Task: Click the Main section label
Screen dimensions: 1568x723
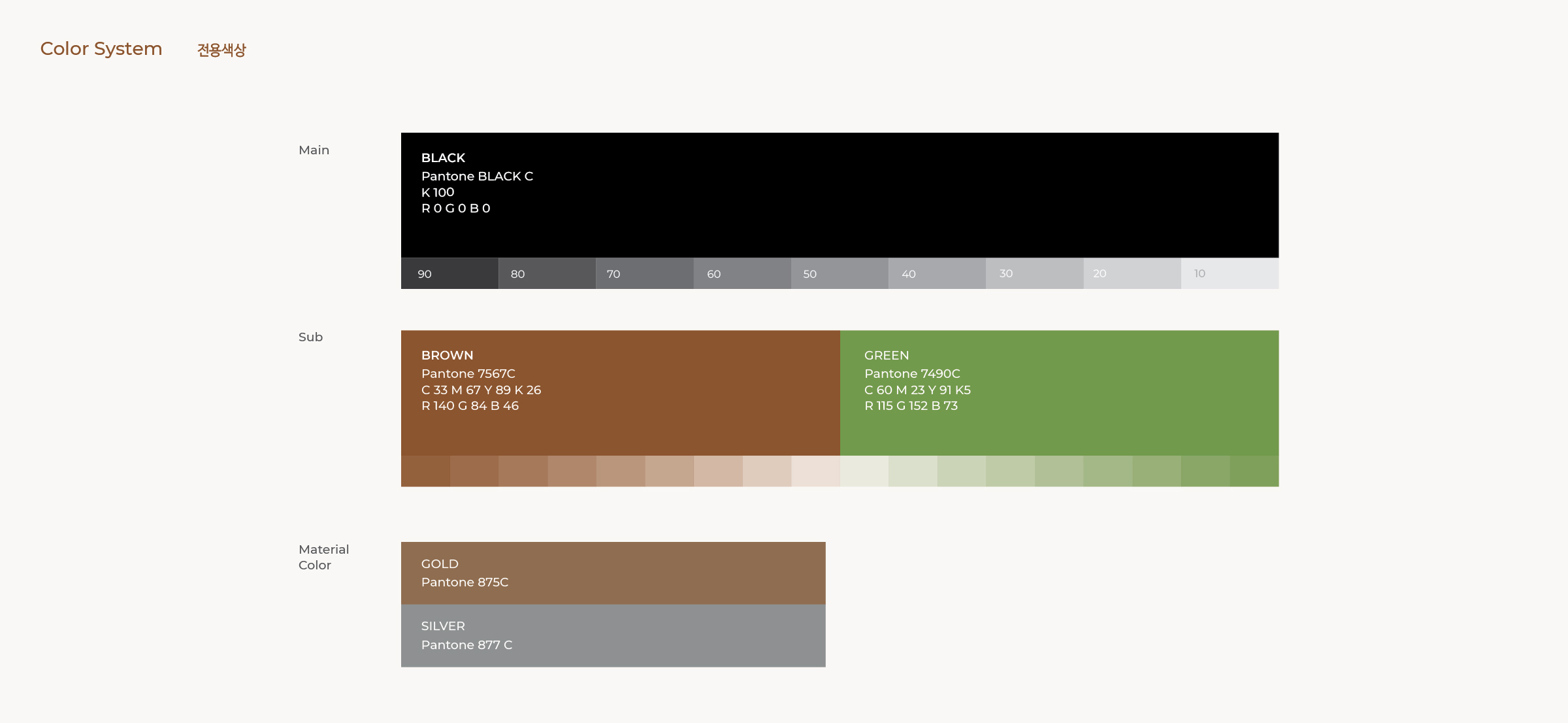Action: 314,150
